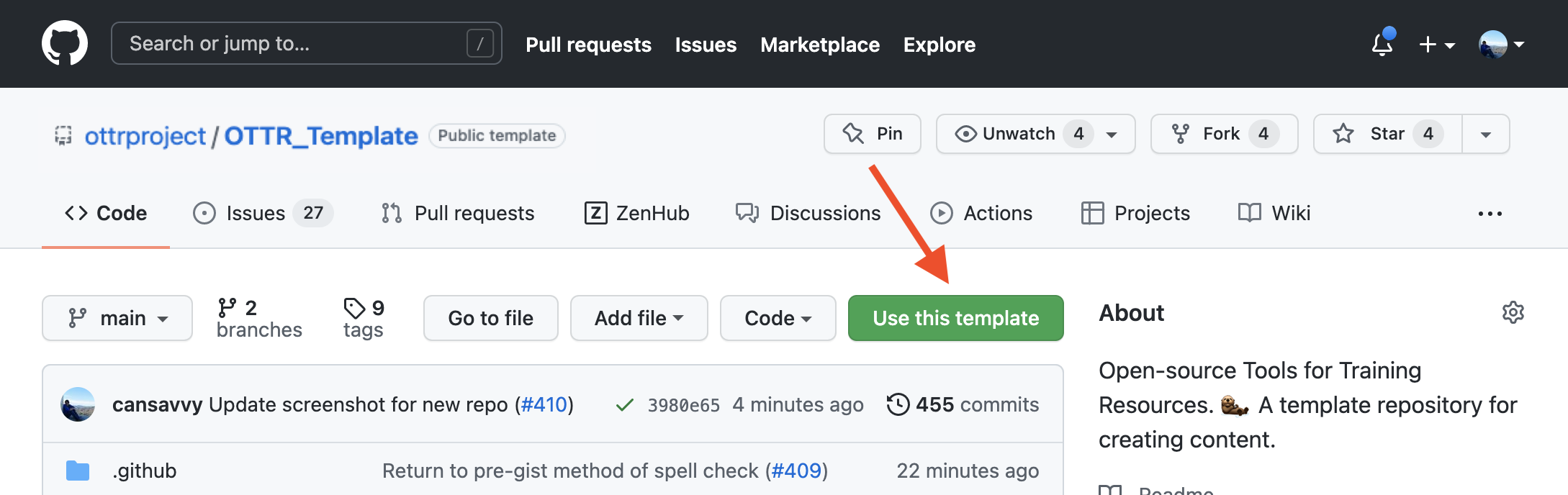Click the Star count 4
This screenshot has height=495, width=1568.
click(1428, 134)
